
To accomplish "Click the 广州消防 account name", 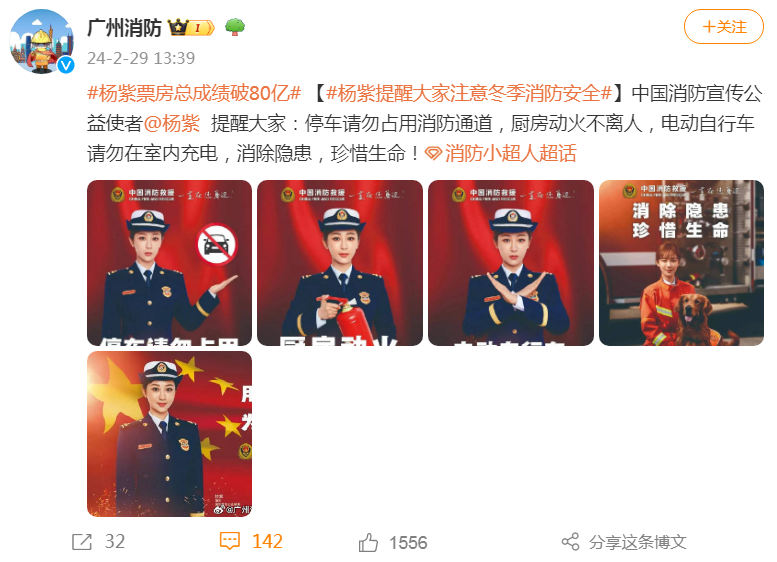I will pyautogui.click(x=124, y=28).
